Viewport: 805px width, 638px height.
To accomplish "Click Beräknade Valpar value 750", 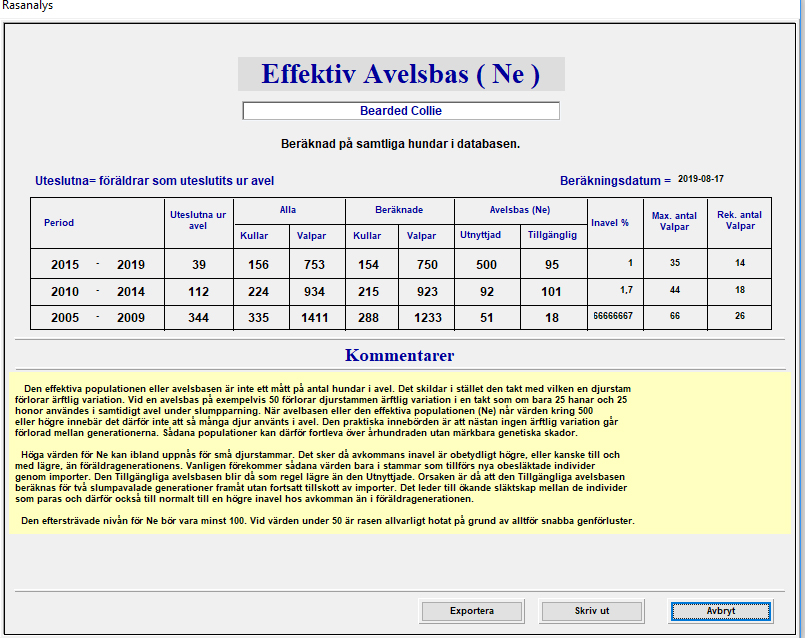I will 427,265.
